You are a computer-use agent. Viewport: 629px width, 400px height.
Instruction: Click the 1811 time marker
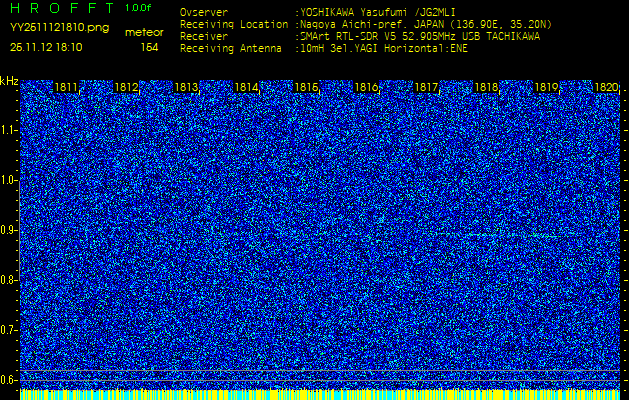point(66,87)
